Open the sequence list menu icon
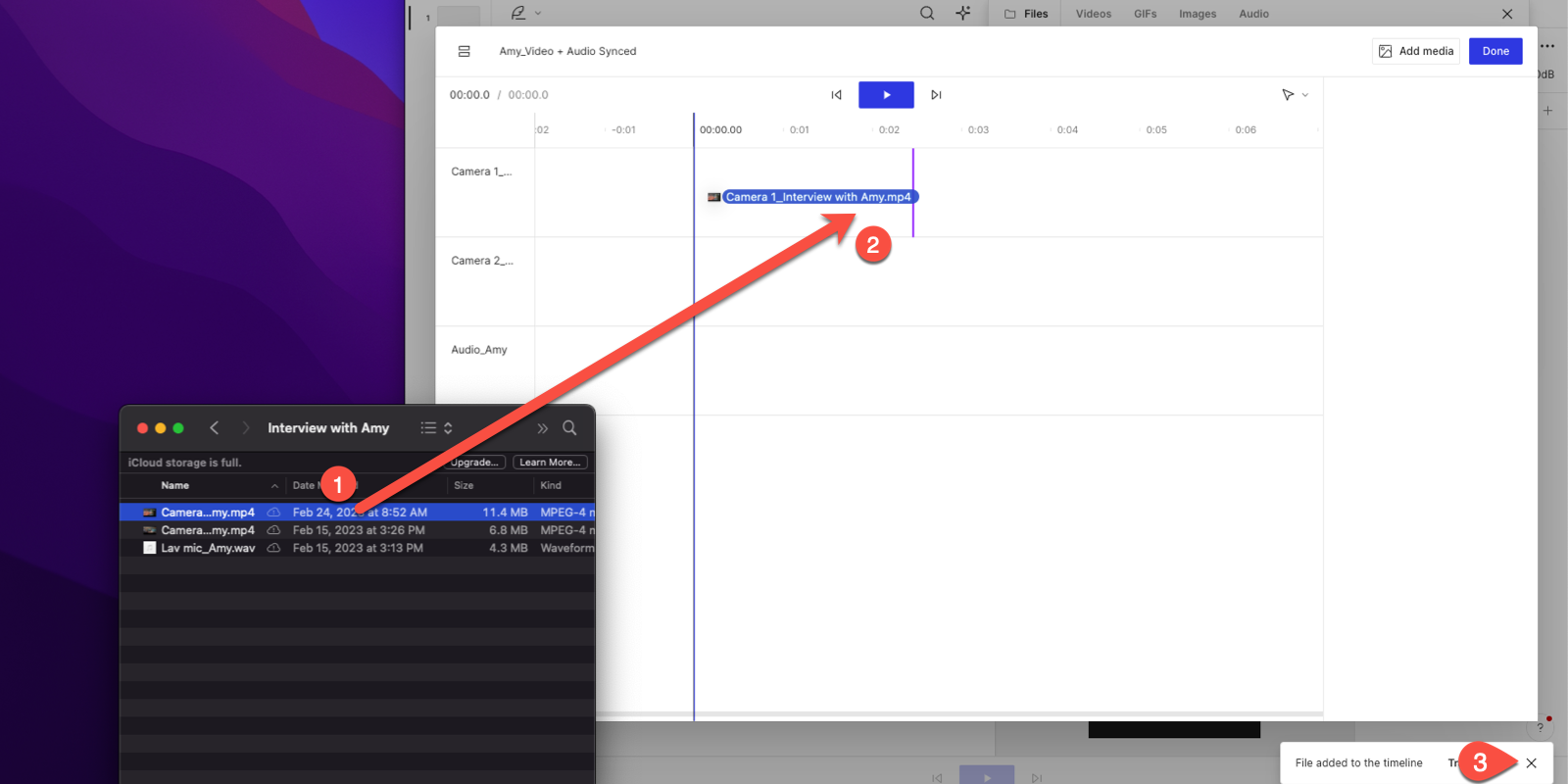1568x784 pixels. [465, 51]
